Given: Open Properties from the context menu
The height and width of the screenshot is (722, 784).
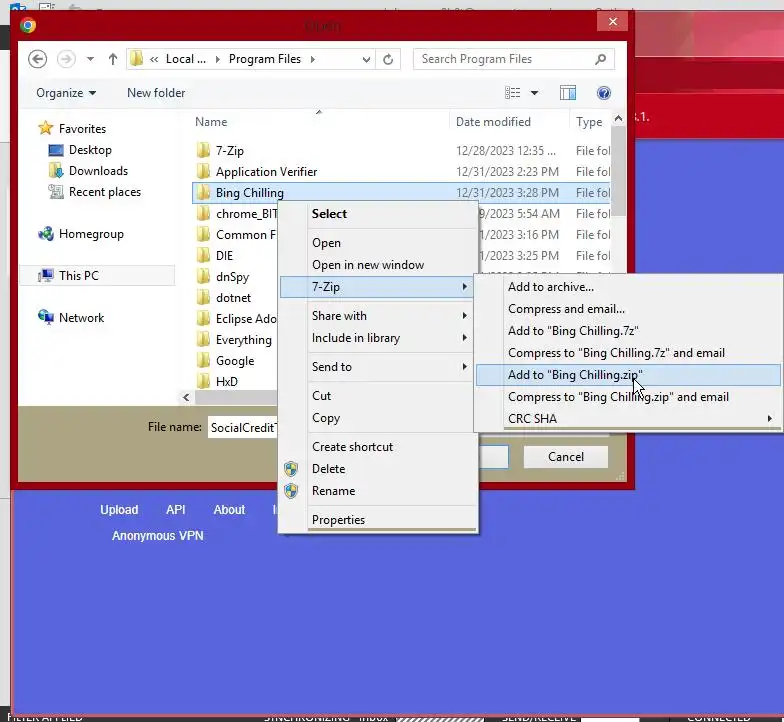Looking at the screenshot, I should click(378, 520).
